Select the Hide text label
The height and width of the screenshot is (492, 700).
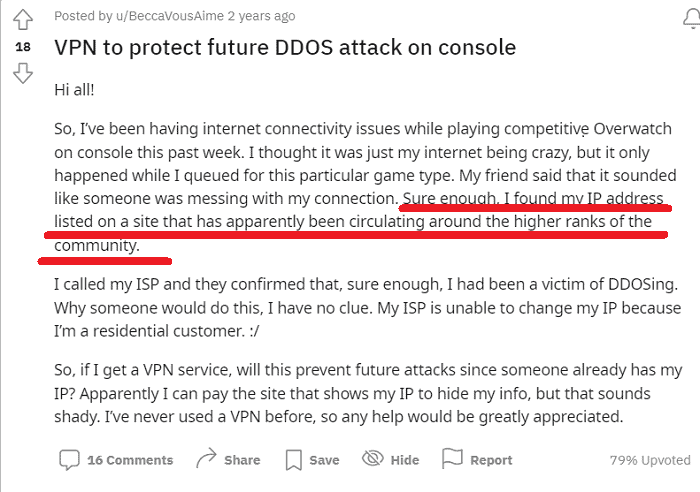pos(405,461)
